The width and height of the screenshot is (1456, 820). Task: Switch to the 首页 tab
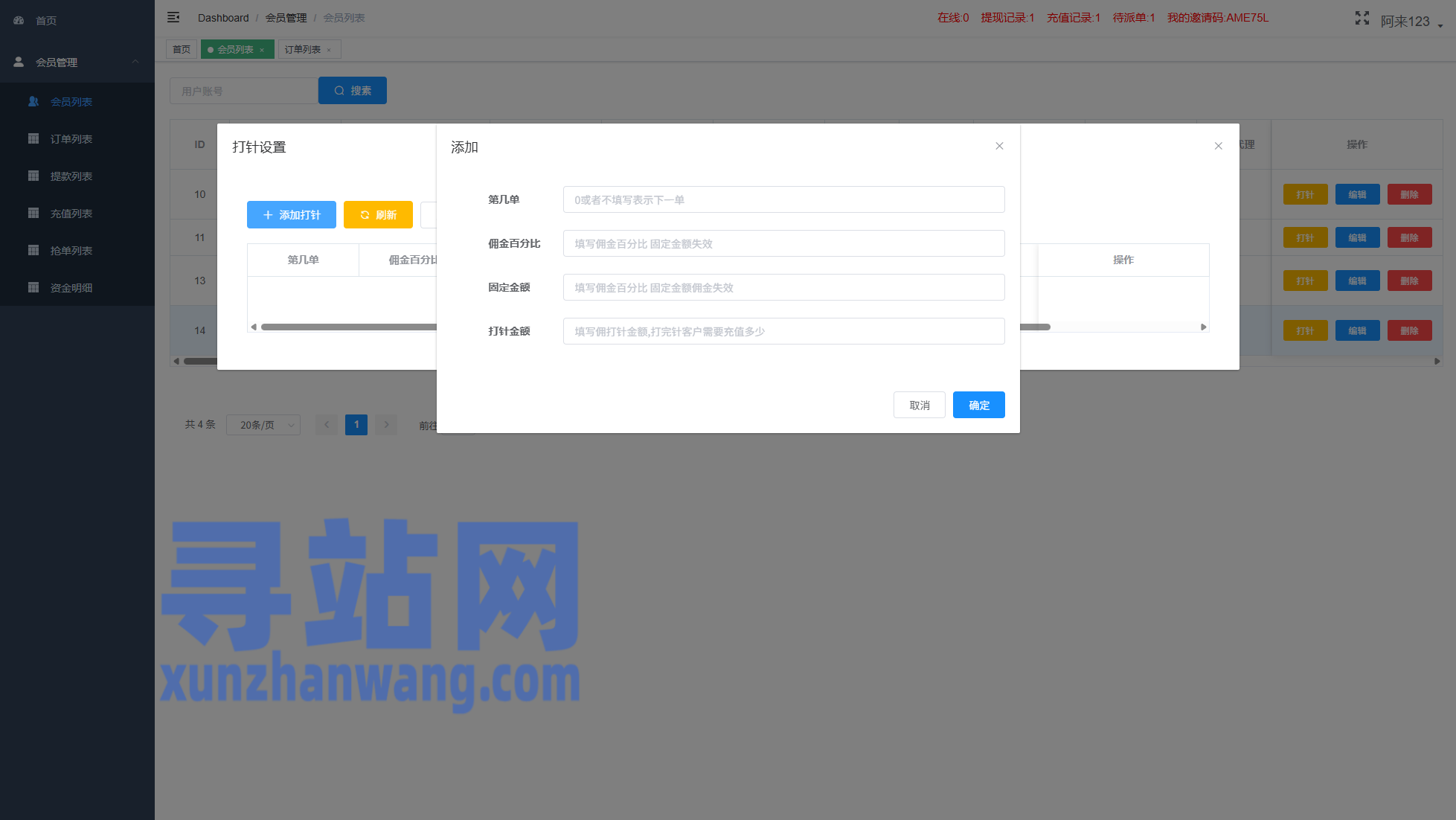pyautogui.click(x=182, y=50)
